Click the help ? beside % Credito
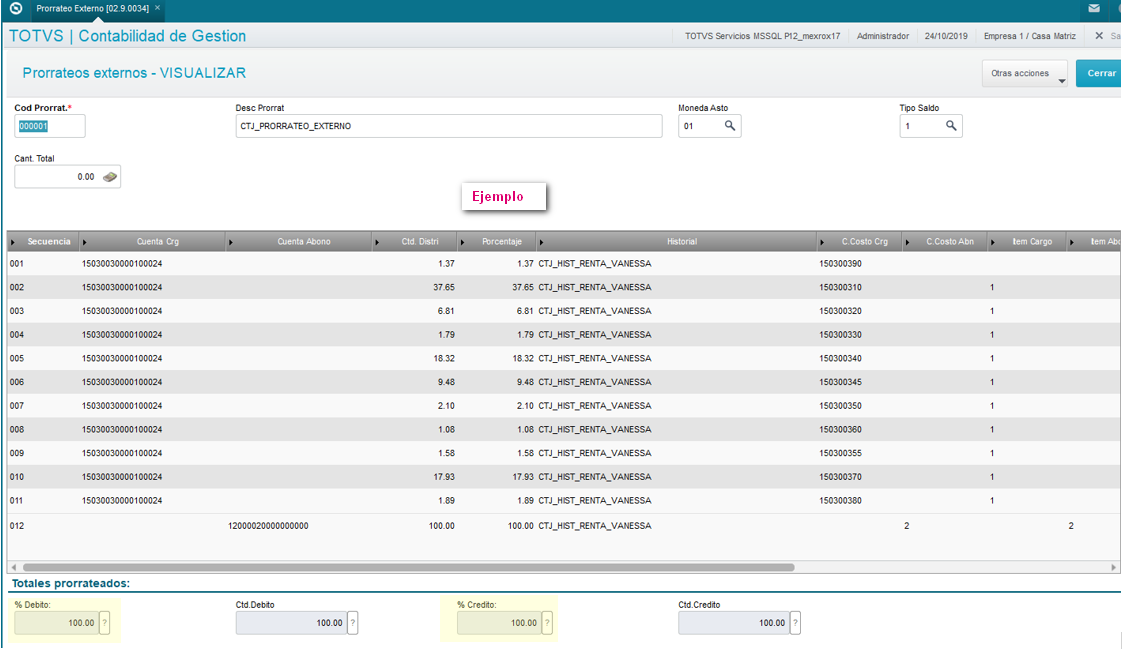1122x651 pixels. coord(547,623)
